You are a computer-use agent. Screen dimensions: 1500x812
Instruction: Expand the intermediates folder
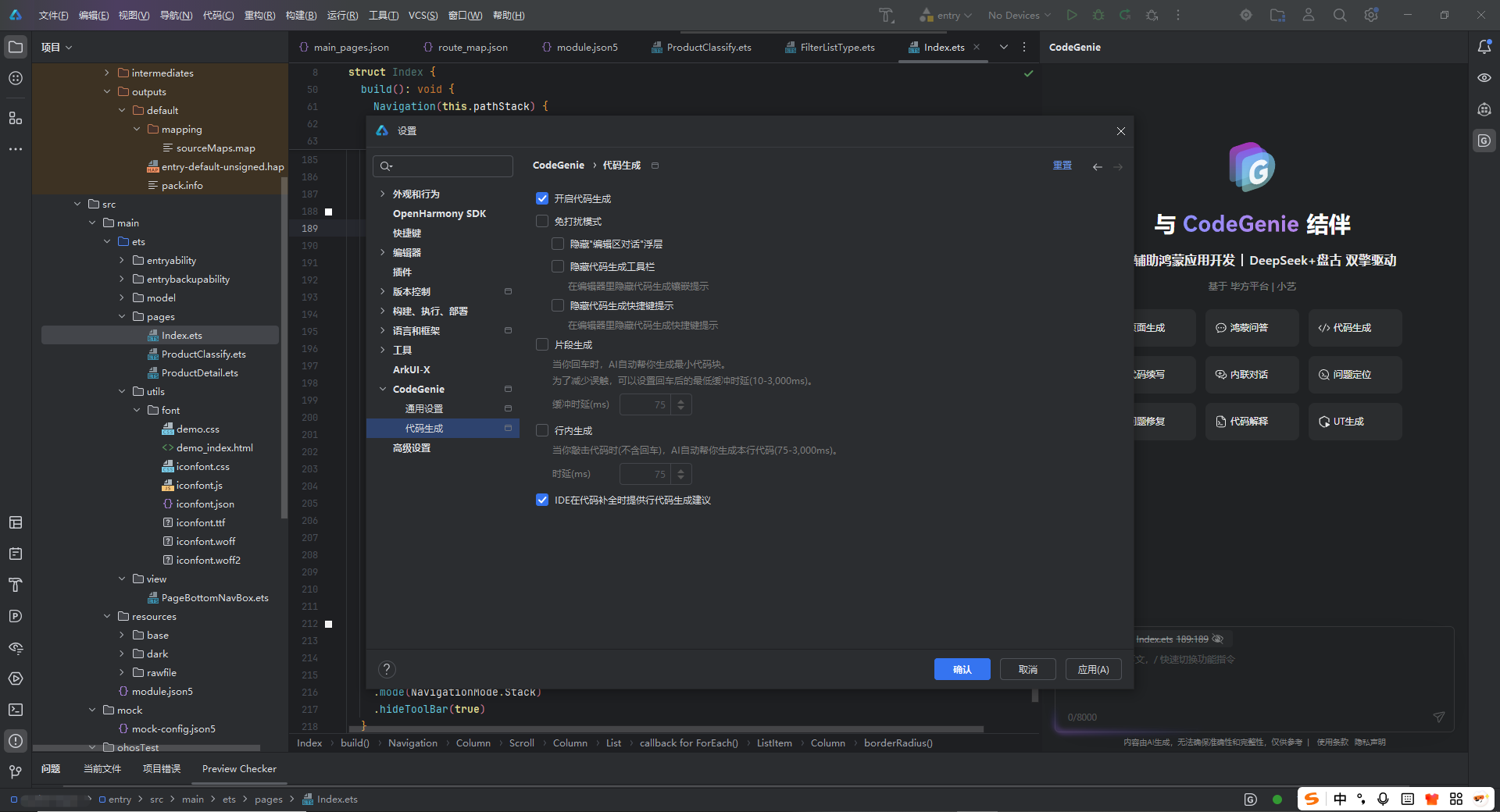click(x=107, y=73)
